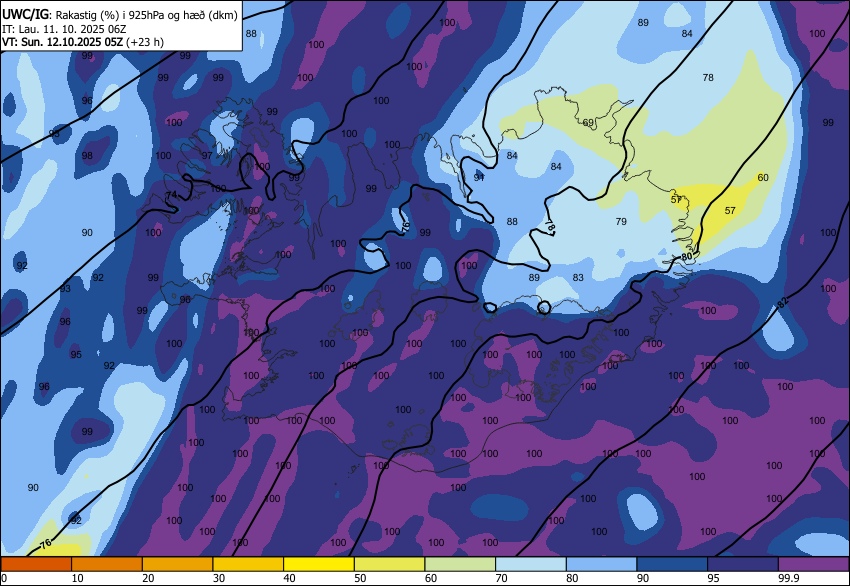This screenshot has width=850, height=586.
Task: Select the 30–40 amber legend band
Action: coord(248,564)
